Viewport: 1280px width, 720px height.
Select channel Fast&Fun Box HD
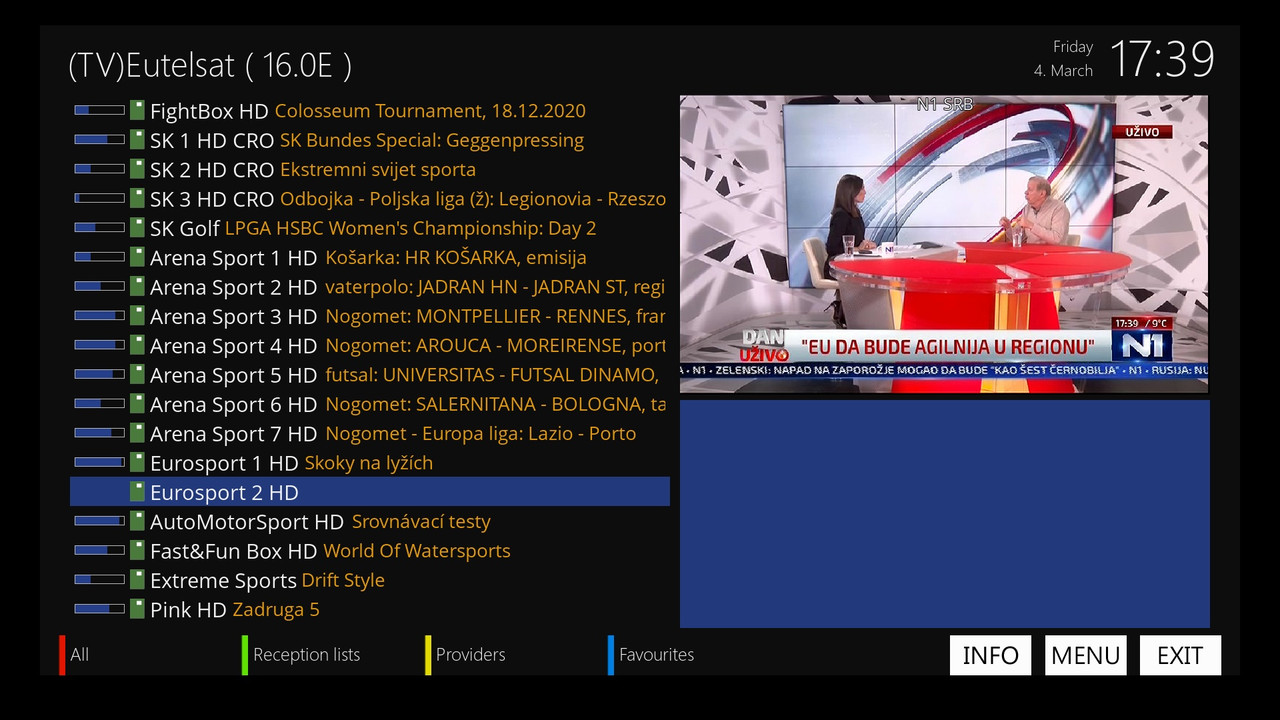[x=233, y=551]
